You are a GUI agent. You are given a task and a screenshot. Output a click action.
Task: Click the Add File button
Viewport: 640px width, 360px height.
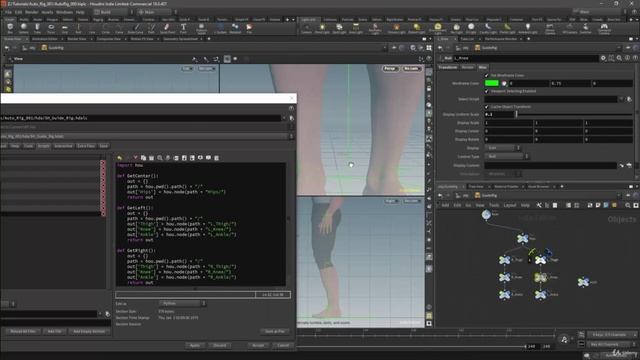pyautogui.click(x=54, y=331)
